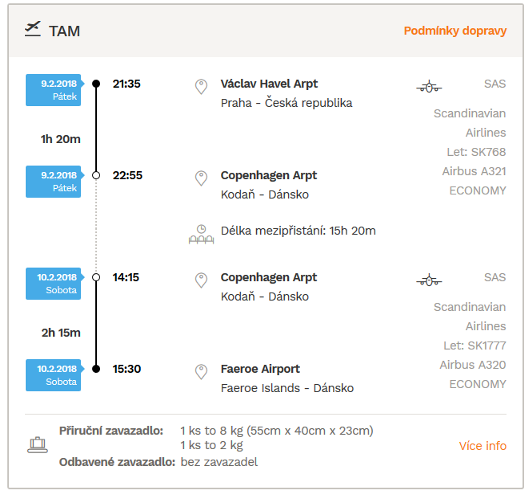The height and width of the screenshot is (492, 528).
Task: Open the Více info link
Action: pyautogui.click(x=483, y=446)
